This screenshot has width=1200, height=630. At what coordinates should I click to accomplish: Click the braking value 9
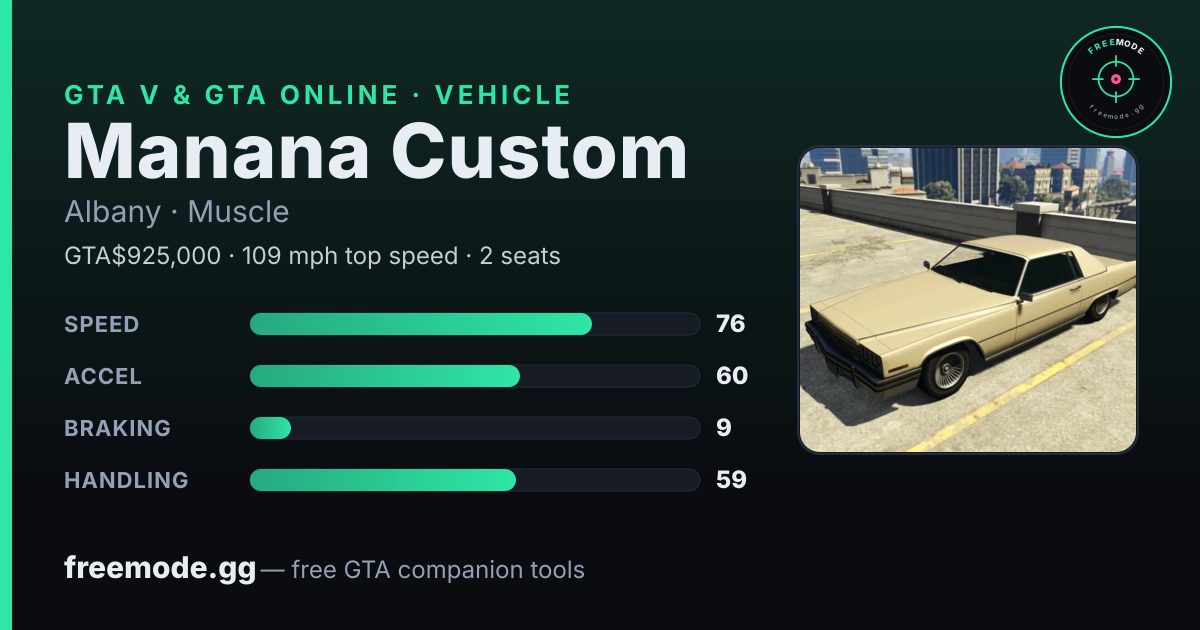[x=724, y=428]
